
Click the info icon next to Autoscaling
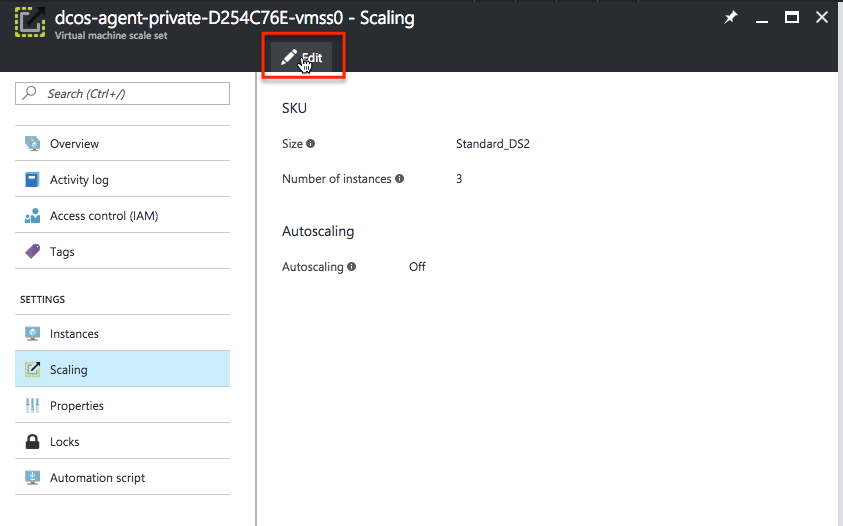352,266
